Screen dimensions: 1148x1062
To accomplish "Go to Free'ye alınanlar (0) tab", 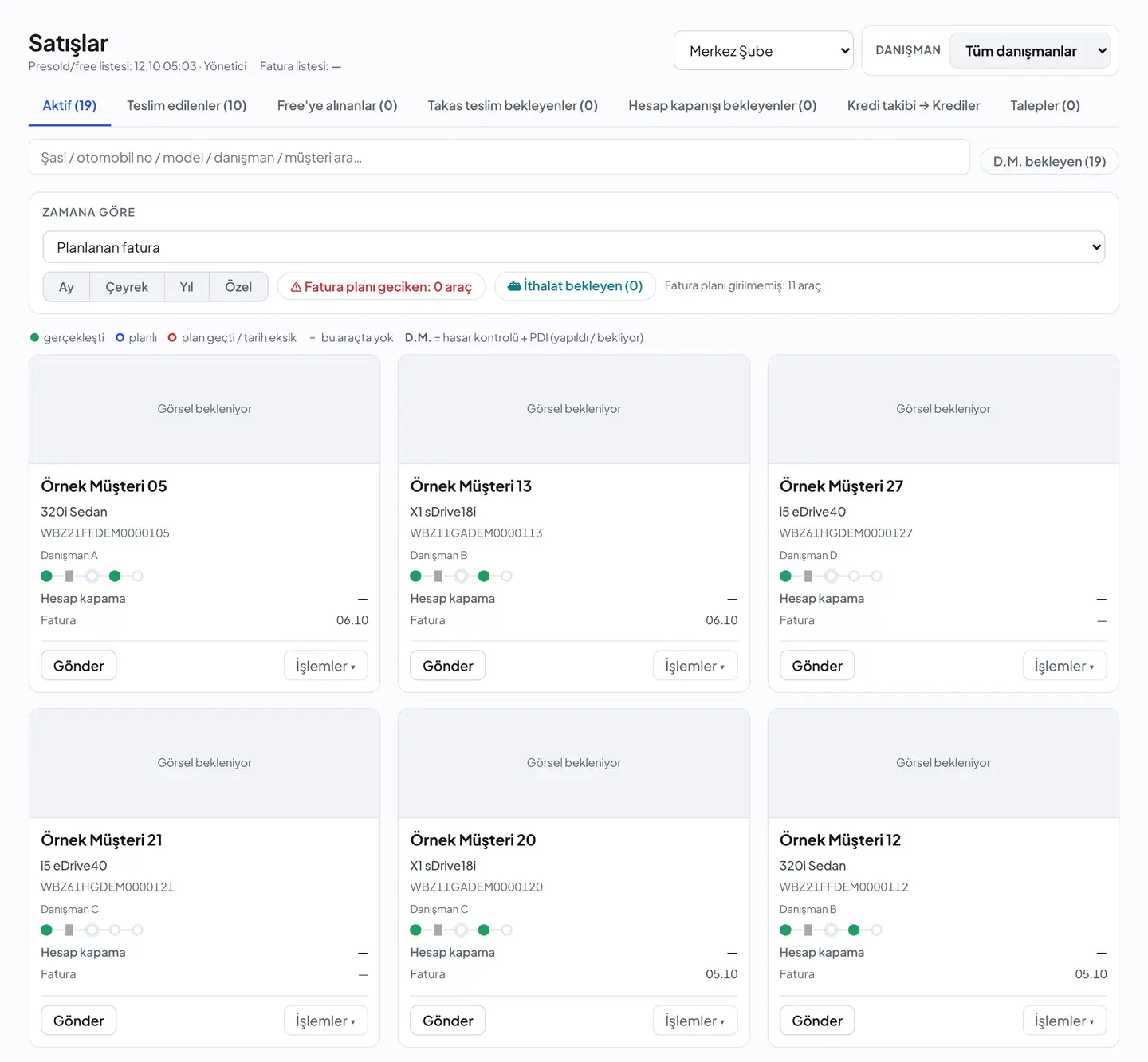I will click(337, 106).
